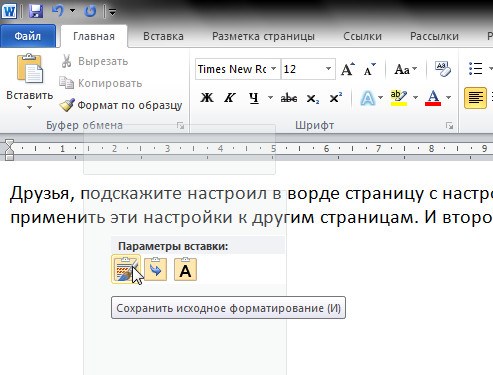This screenshot has height=375, width=493.
Task: Expand underline style dropdown arrow
Action: [x=270, y=98]
